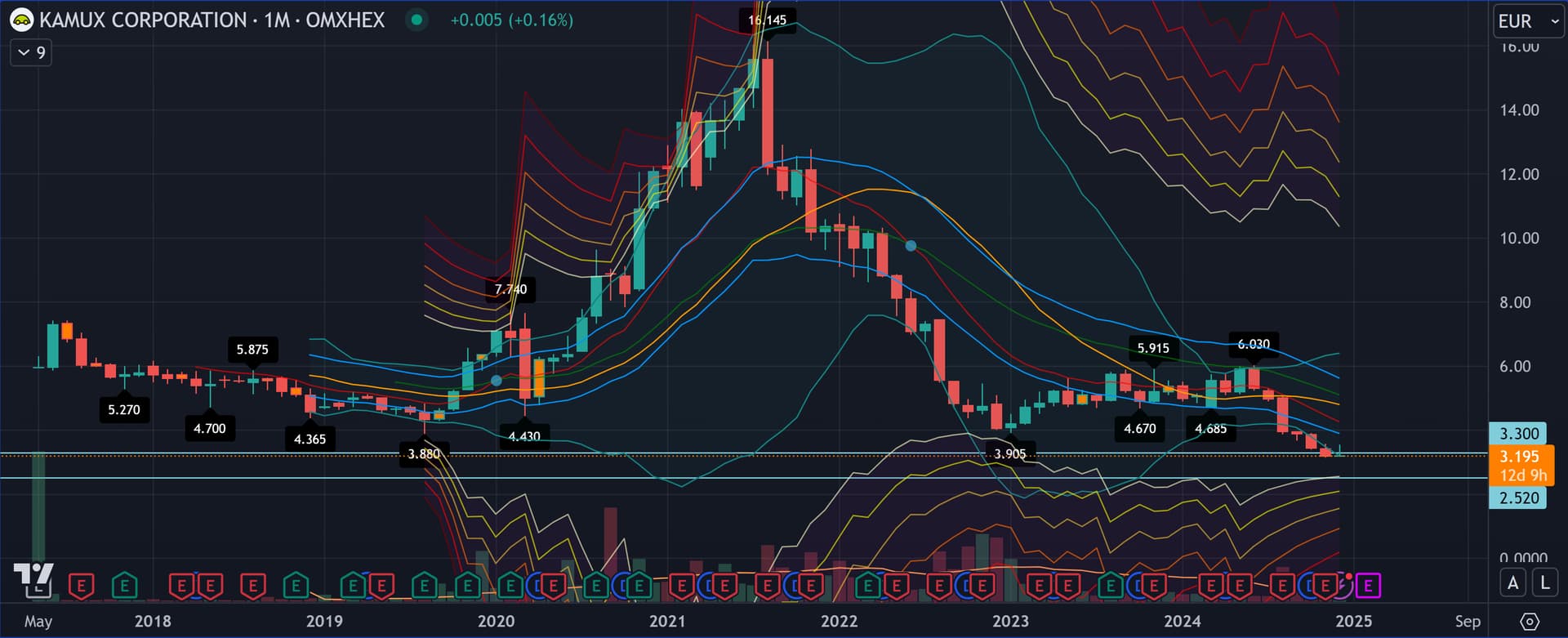This screenshot has width=1568, height=638.
Task: Click the green earnings marker just before 2019
Action: tap(296, 586)
